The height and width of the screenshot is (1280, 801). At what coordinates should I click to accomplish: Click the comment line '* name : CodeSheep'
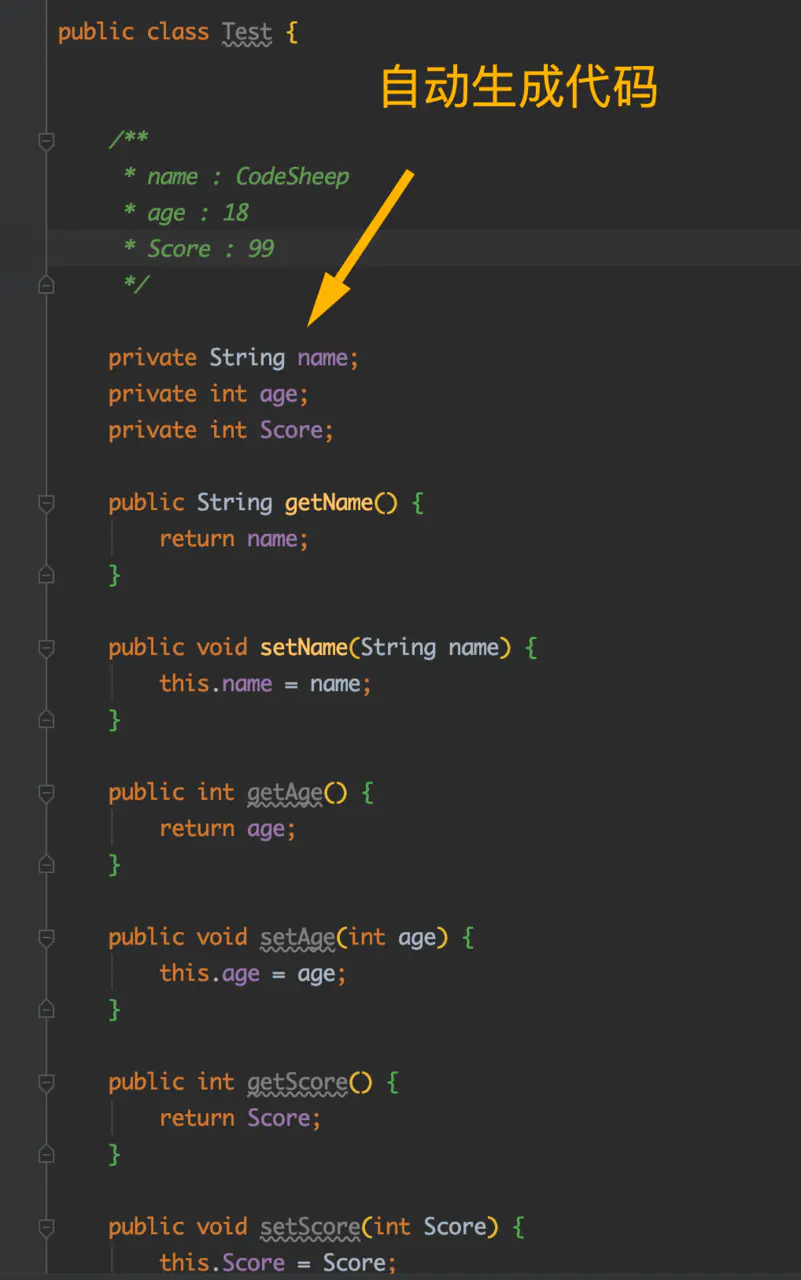236,177
